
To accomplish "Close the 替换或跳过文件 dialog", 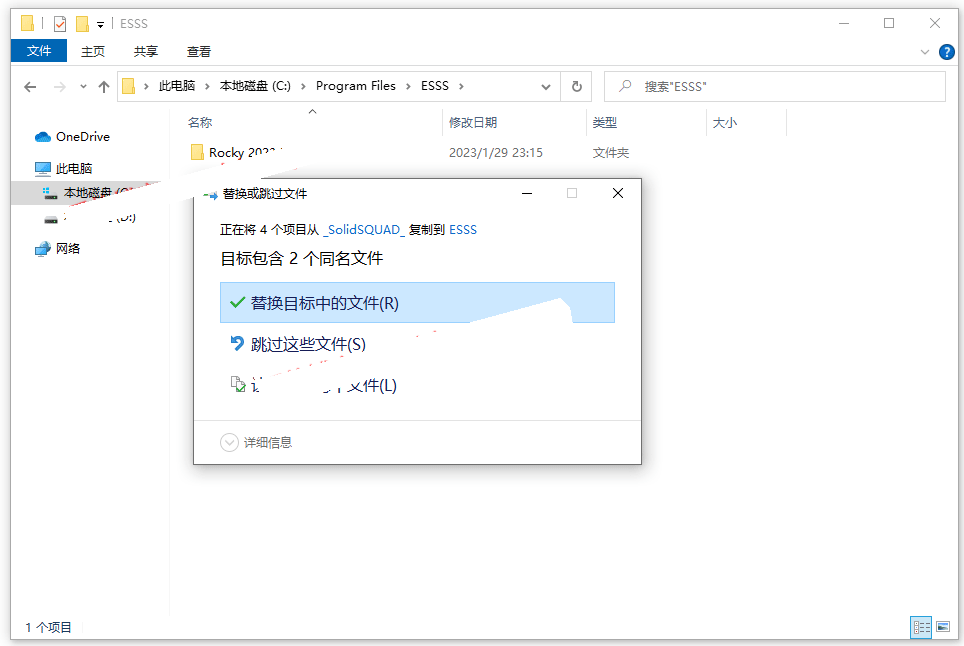I will pos(618,193).
